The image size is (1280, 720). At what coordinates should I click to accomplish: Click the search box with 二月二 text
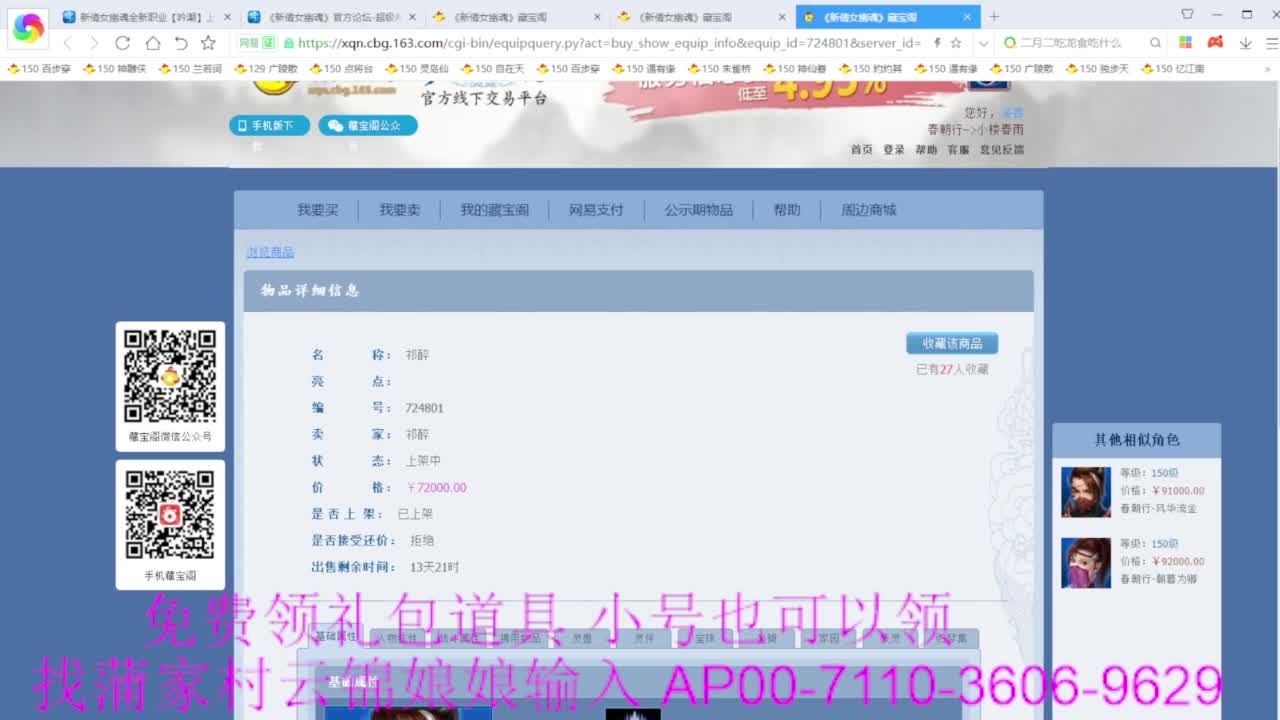[x=1070, y=43]
